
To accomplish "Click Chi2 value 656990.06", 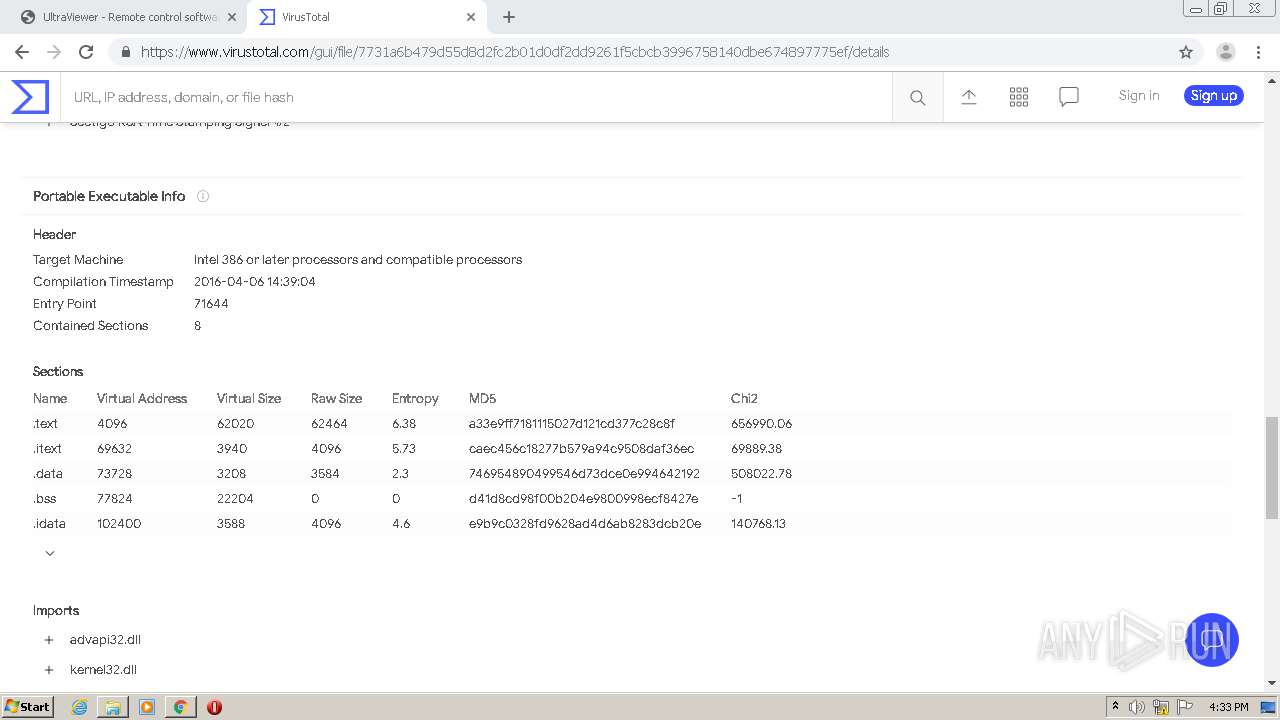I will [761, 424].
